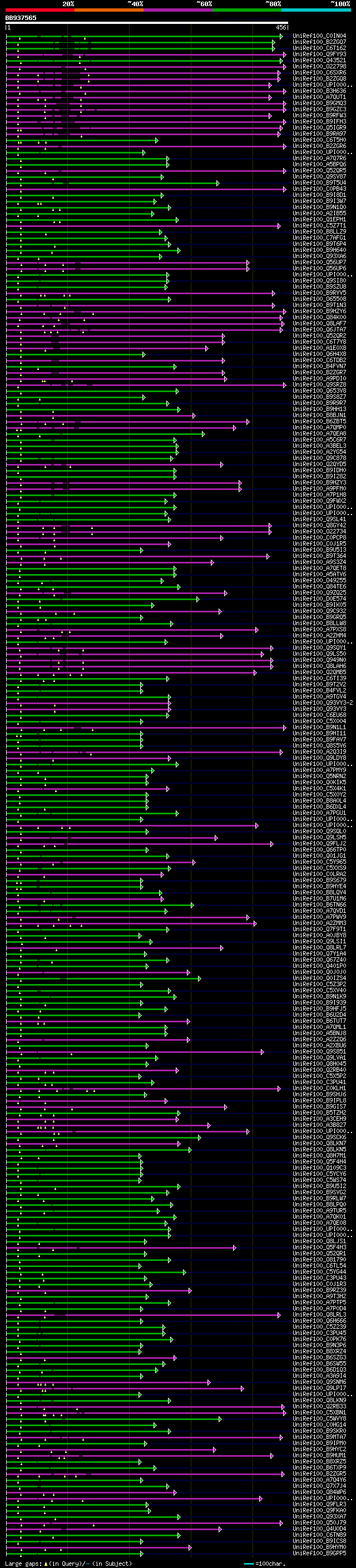Image resolution: width=356 pixels, height=1568 pixels.
Task: Select the UniRef100_Q9LDY8 label
Action: tap(319, 758)
